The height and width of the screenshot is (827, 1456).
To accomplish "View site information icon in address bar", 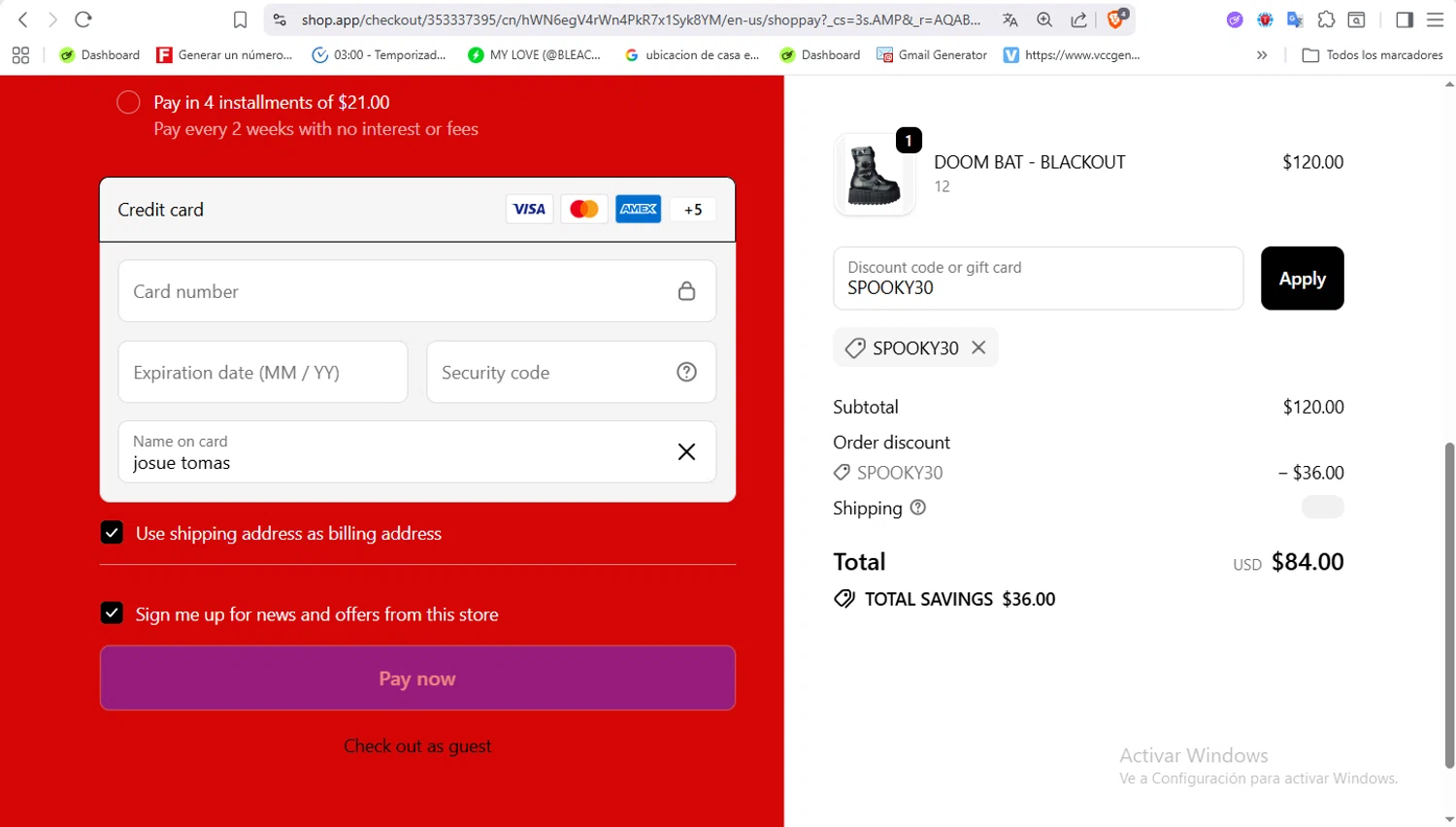I will [280, 19].
